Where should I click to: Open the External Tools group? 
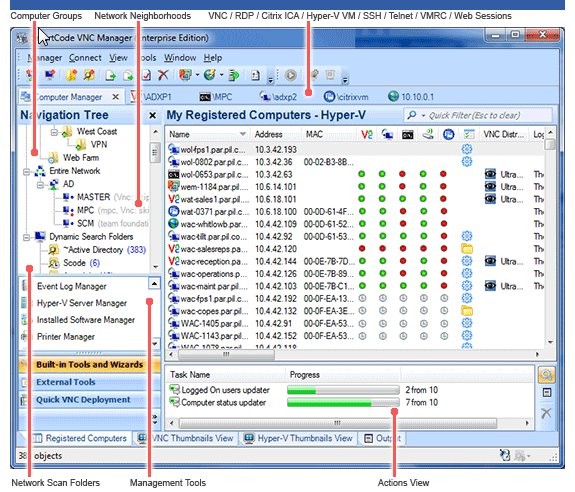[89, 382]
